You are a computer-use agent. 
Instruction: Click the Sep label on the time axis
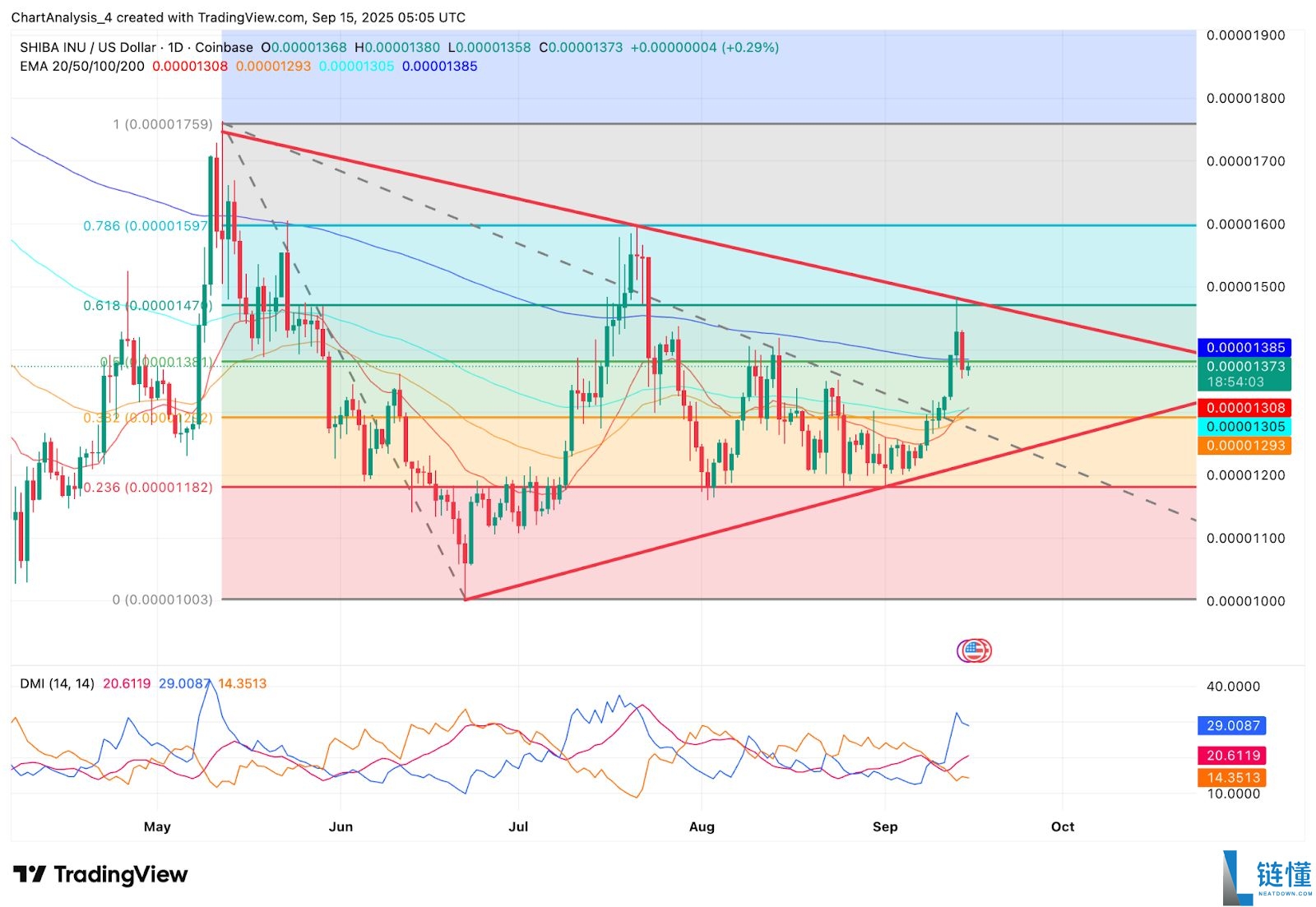885,826
